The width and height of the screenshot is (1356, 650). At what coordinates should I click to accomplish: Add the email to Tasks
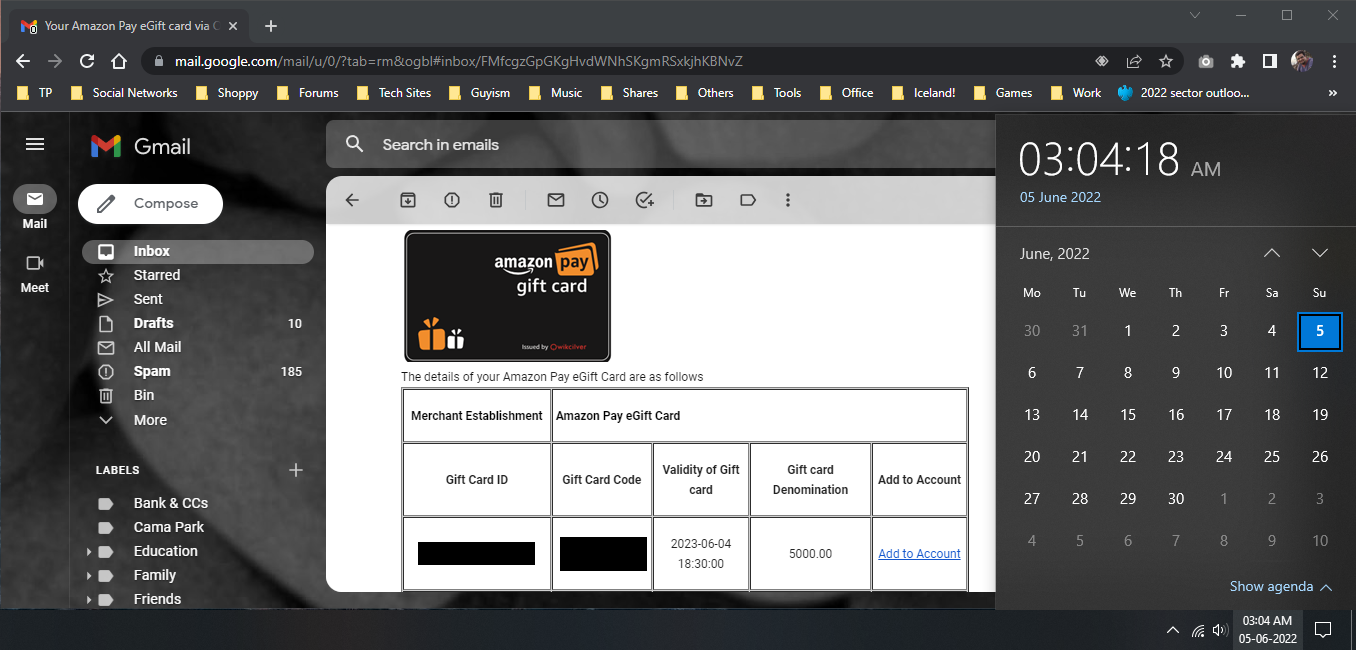tap(645, 200)
